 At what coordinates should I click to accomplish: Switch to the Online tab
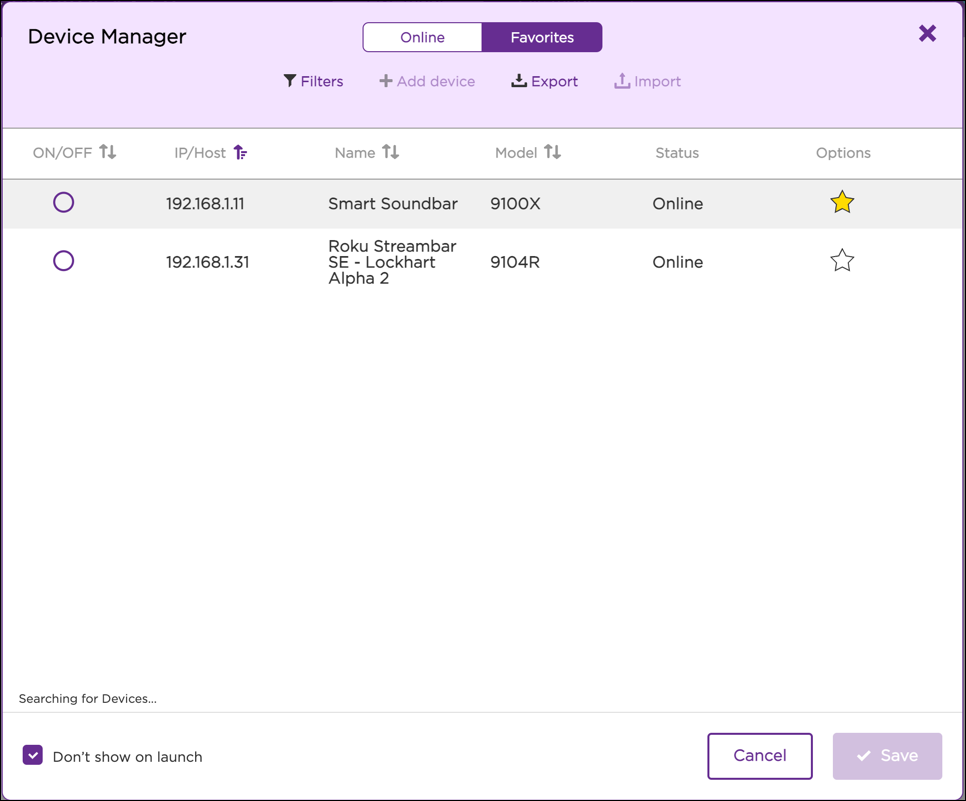click(422, 38)
